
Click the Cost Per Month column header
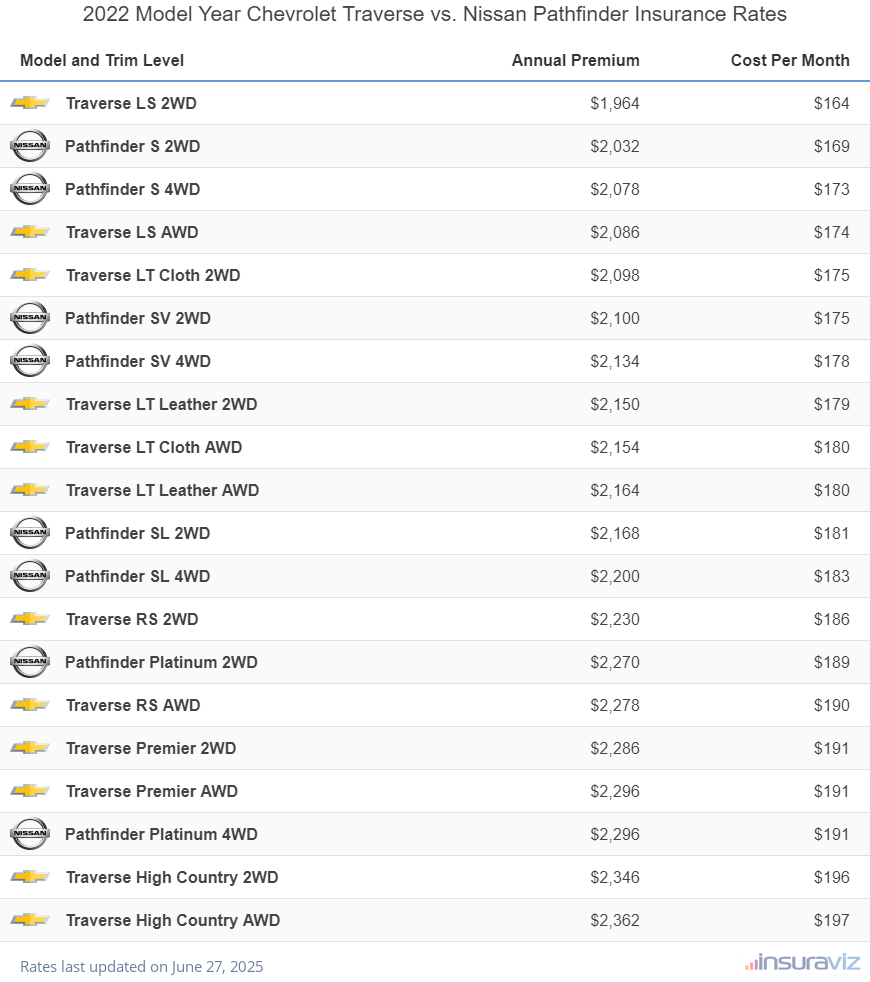pyautogui.click(x=790, y=61)
